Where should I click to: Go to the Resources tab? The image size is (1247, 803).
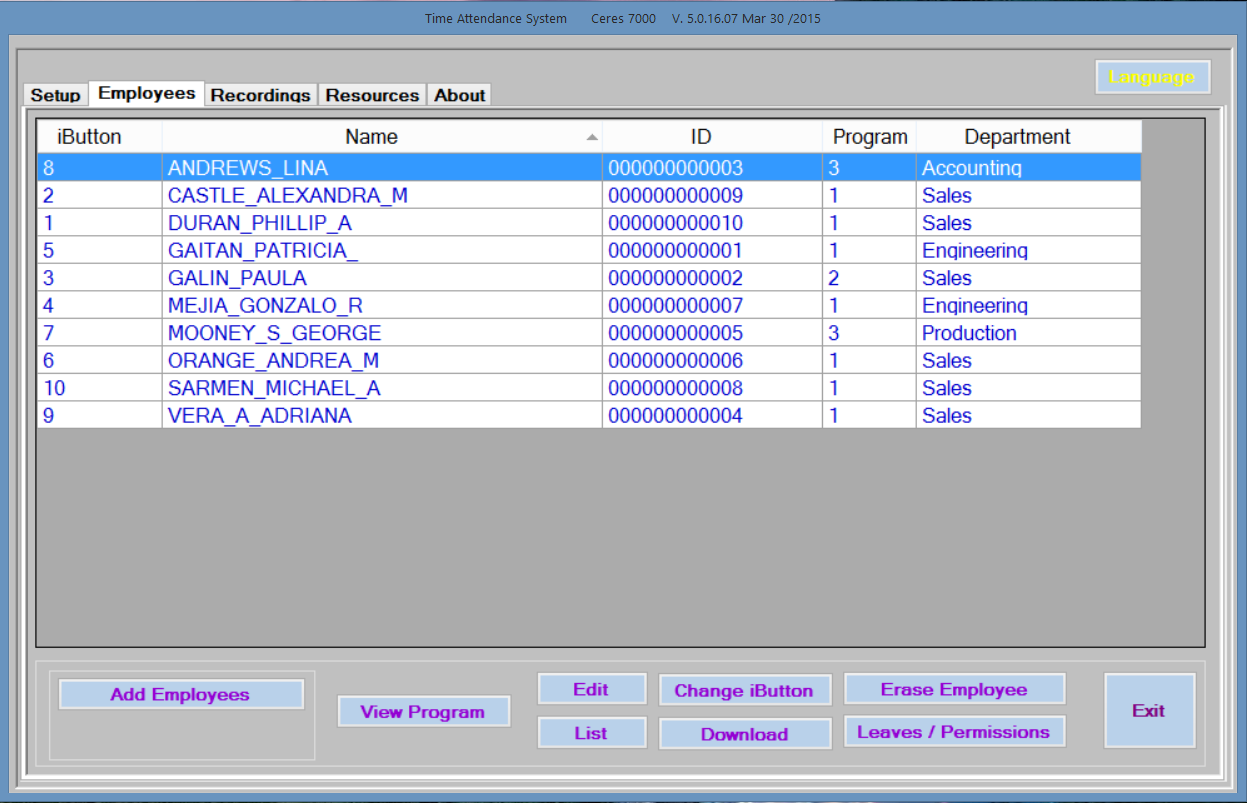point(372,95)
